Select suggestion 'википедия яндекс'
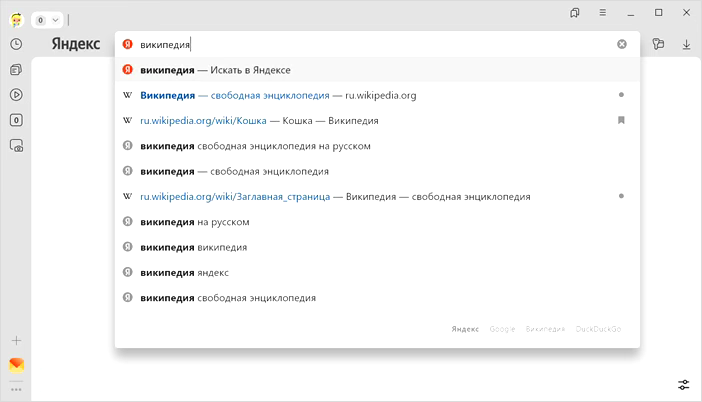Viewport: 702px width, 402px height. tap(185, 272)
